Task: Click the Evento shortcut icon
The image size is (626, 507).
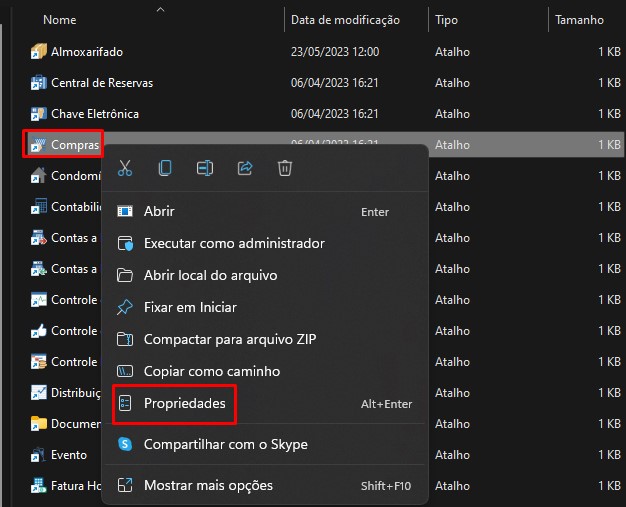Action: click(x=39, y=455)
